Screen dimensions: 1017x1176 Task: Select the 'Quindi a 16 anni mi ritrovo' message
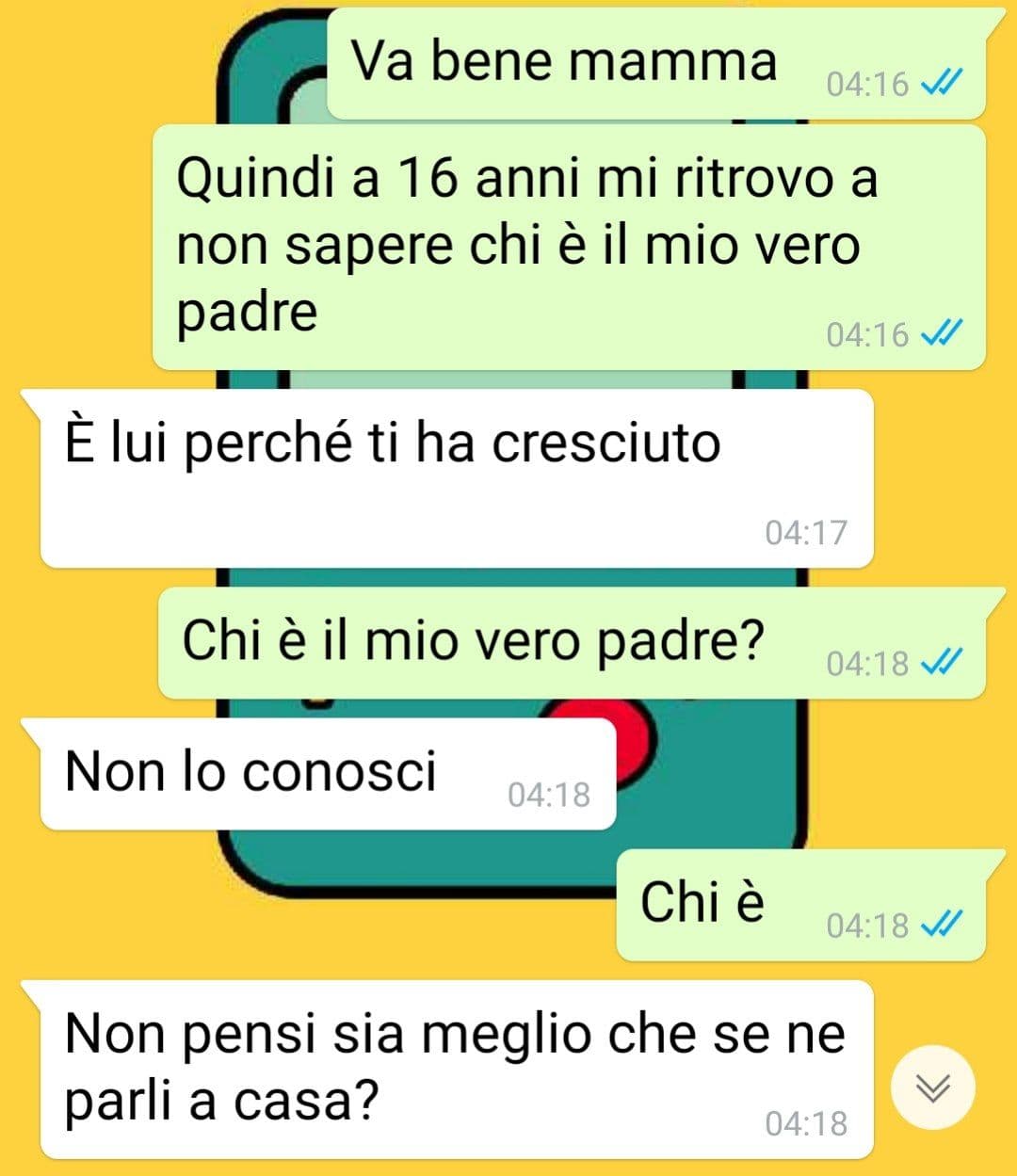569,247
